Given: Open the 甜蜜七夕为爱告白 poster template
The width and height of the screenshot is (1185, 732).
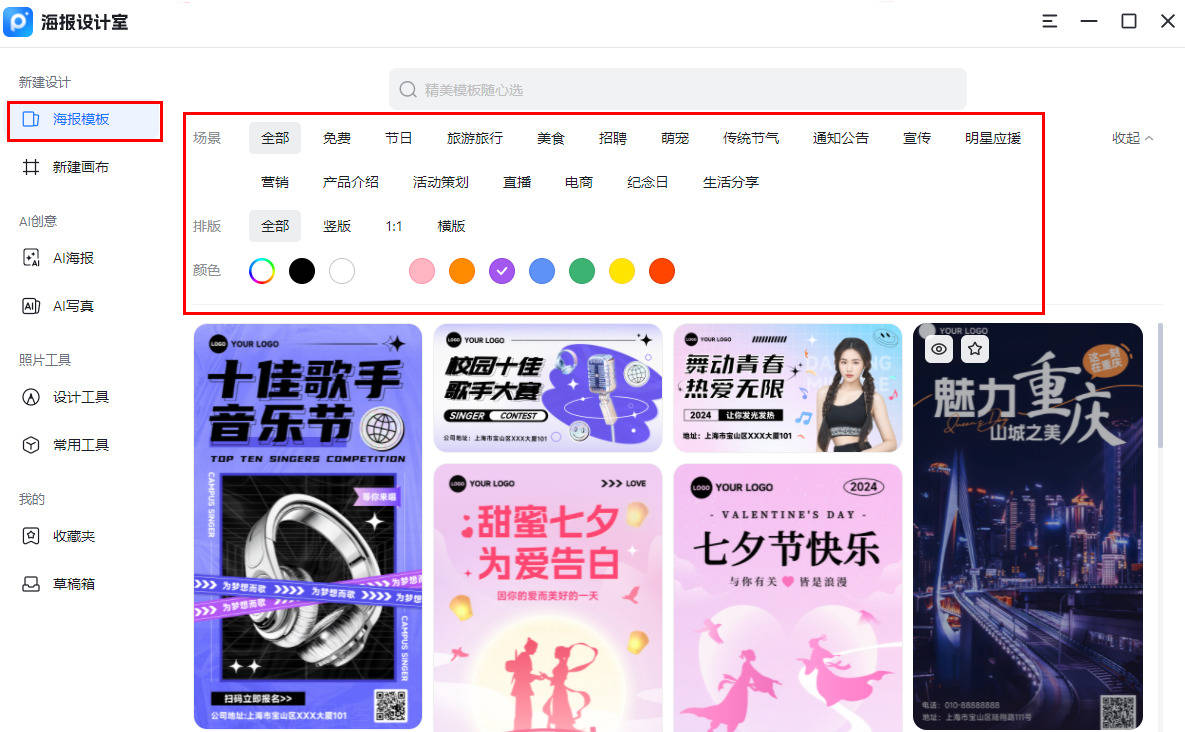Looking at the screenshot, I should (548, 598).
